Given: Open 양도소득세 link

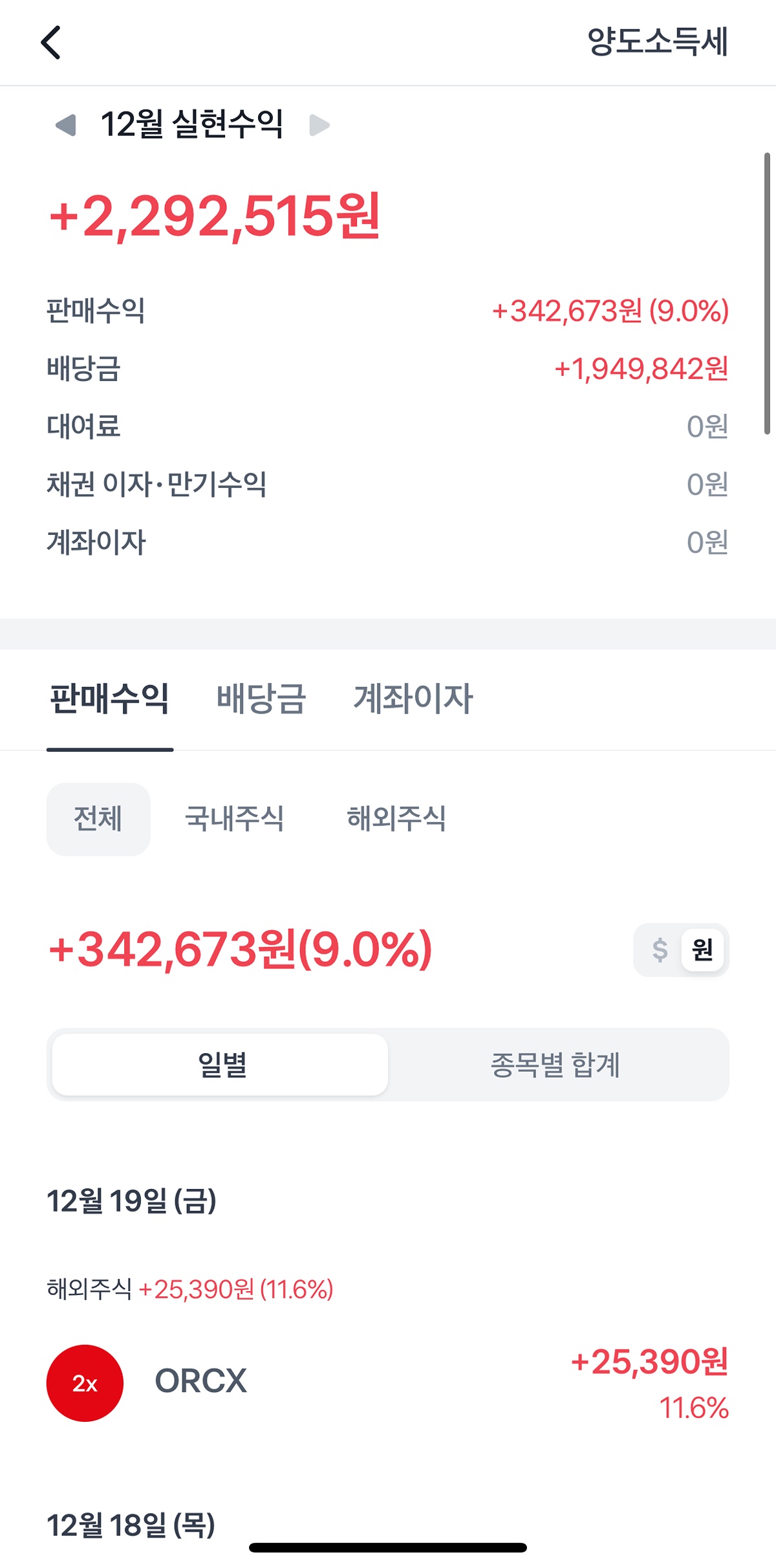Looking at the screenshot, I should pyautogui.click(x=657, y=42).
